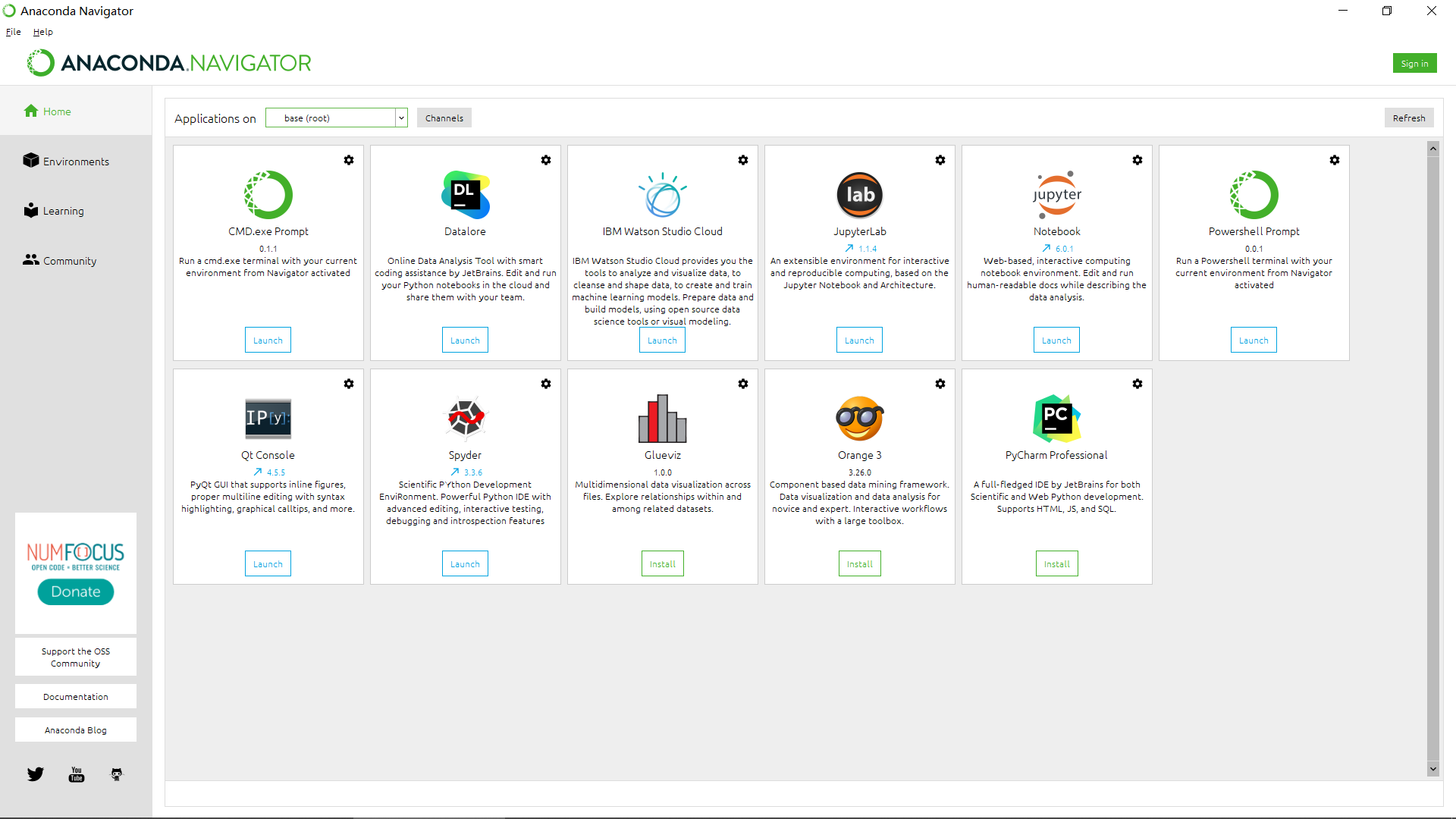Open the Channels dialog
The height and width of the screenshot is (819, 1456).
tap(444, 118)
